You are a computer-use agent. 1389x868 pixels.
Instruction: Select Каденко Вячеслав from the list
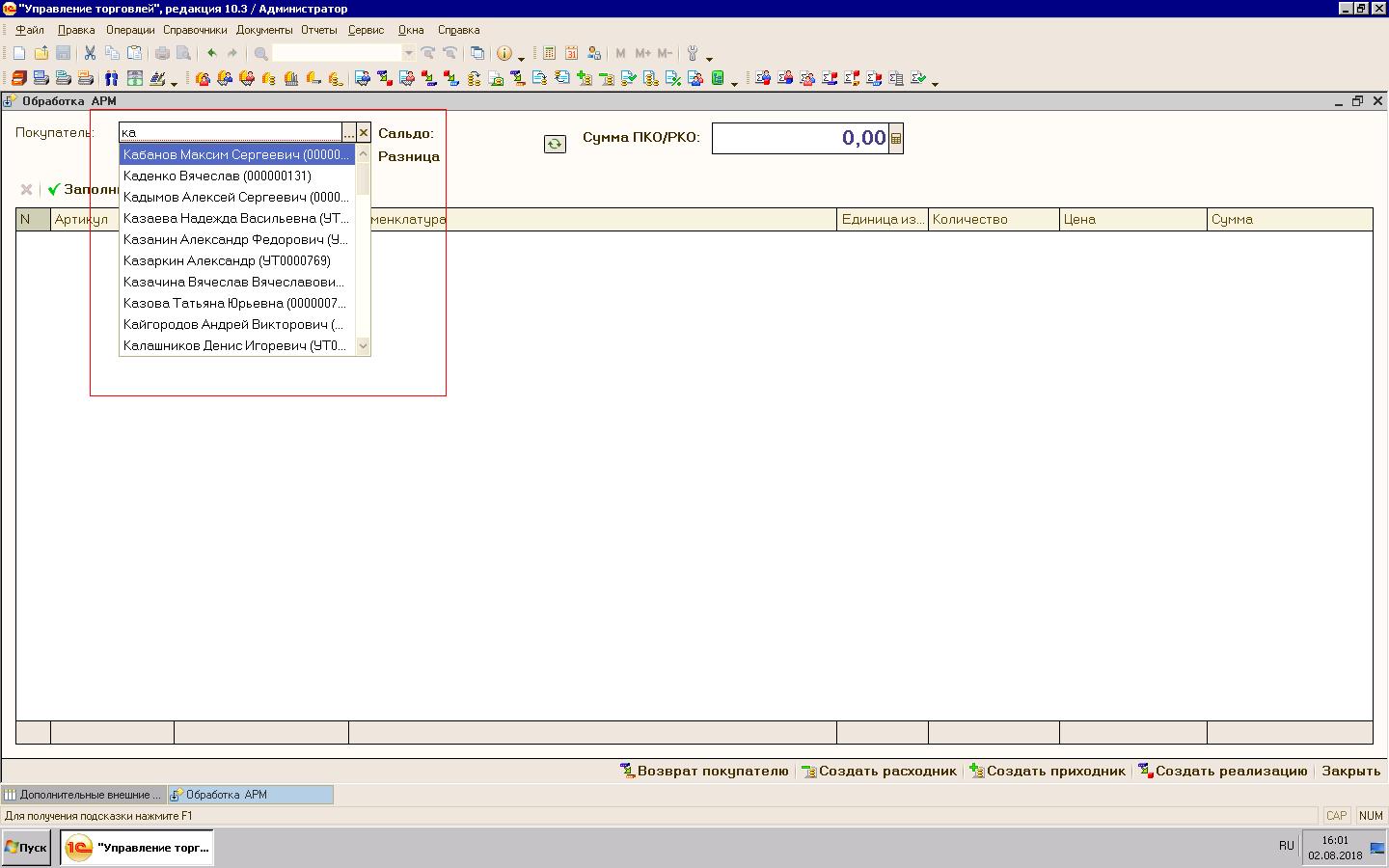[217, 176]
